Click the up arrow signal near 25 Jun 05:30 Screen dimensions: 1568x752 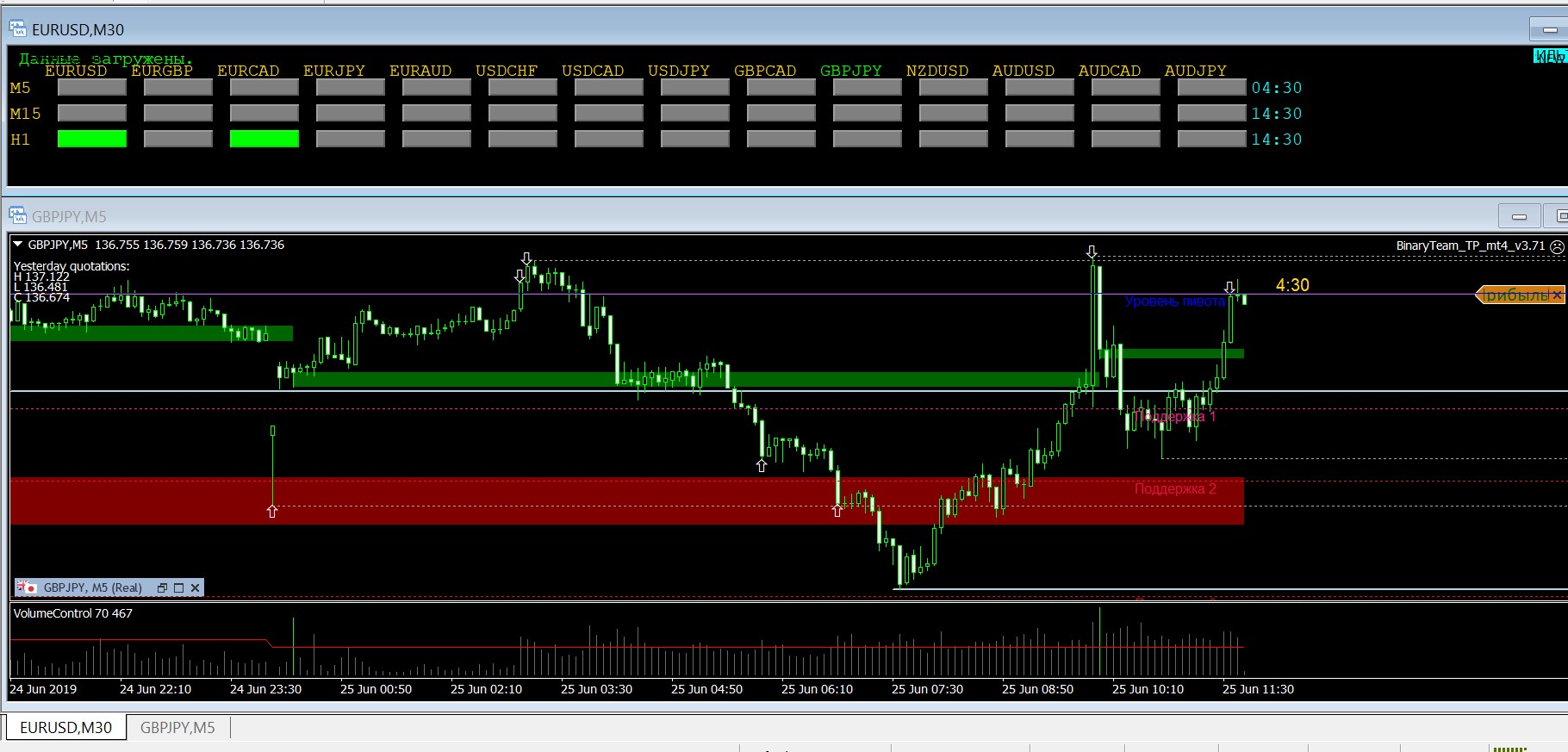[x=762, y=466]
